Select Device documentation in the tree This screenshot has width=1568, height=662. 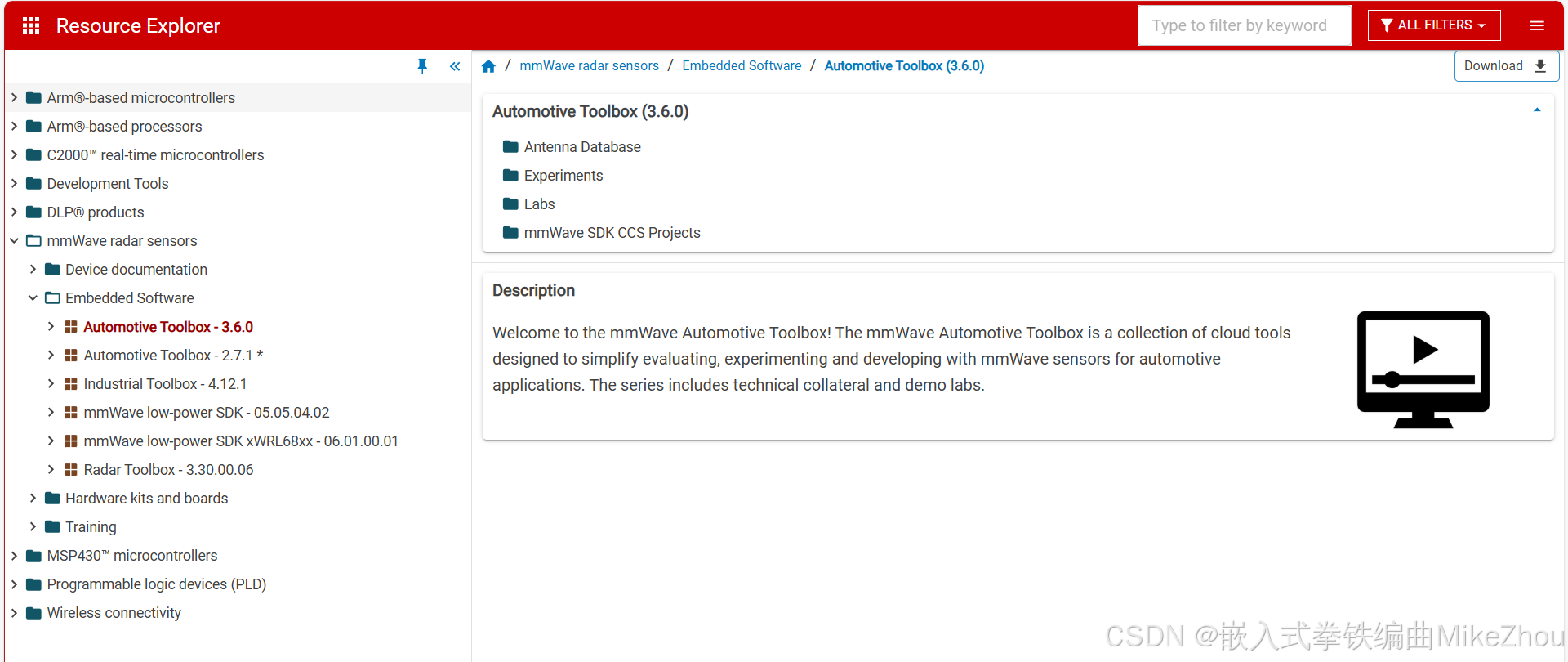[x=136, y=270]
